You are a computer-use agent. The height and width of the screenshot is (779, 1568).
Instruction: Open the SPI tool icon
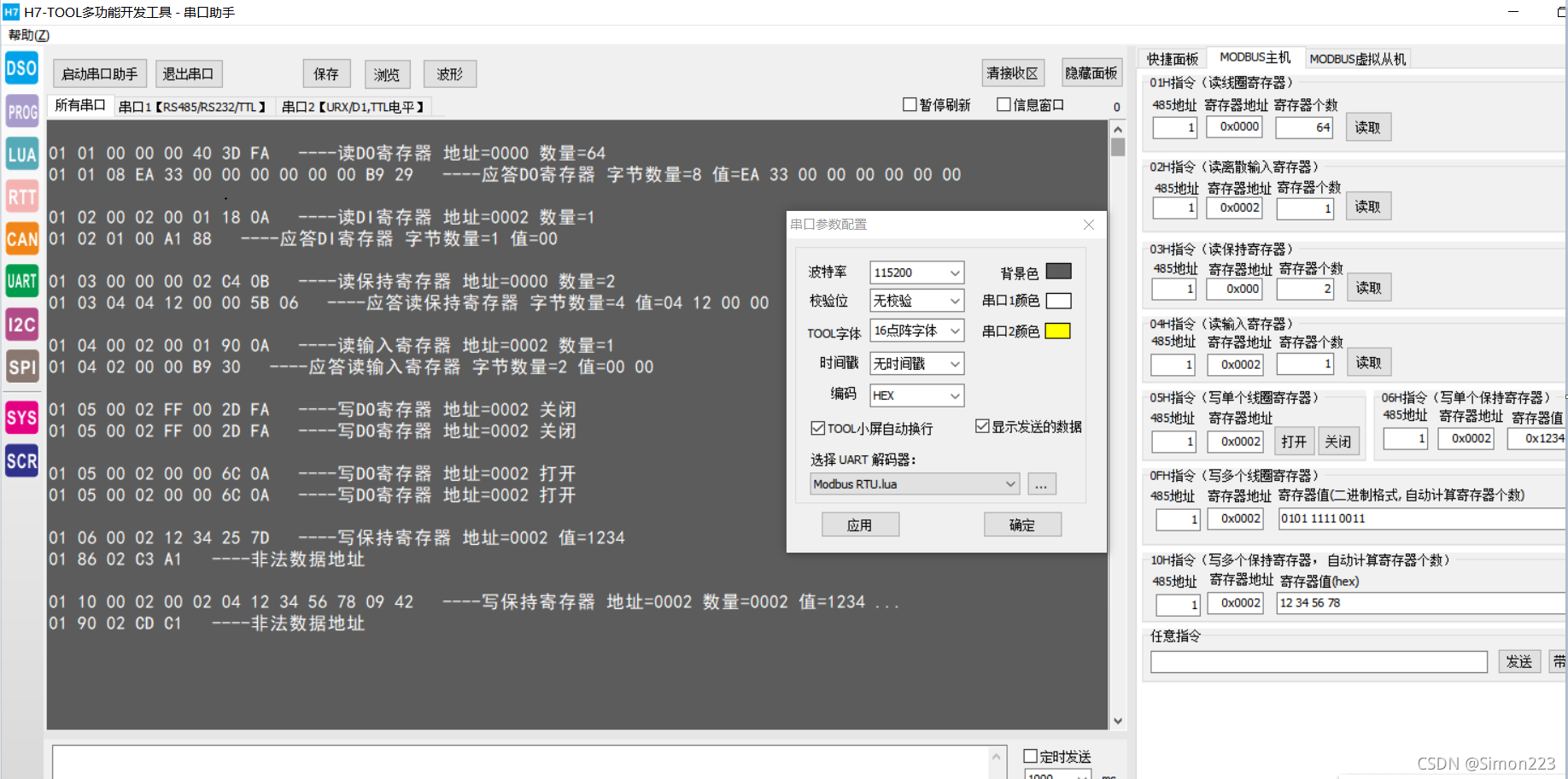point(21,367)
